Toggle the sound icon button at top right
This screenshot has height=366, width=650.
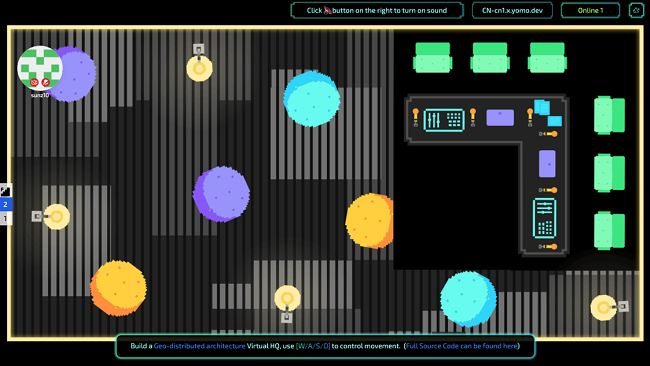coord(636,10)
